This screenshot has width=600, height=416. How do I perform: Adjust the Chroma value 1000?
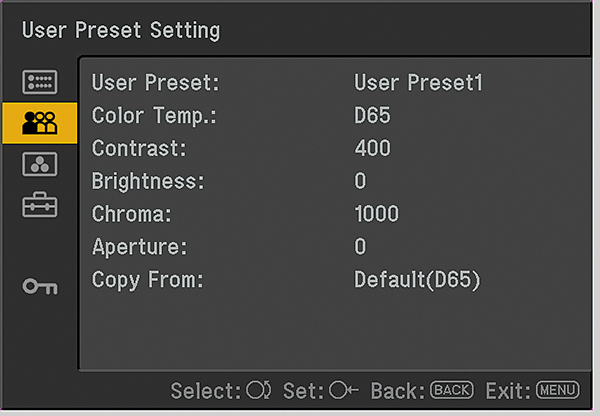click(376, 214)
